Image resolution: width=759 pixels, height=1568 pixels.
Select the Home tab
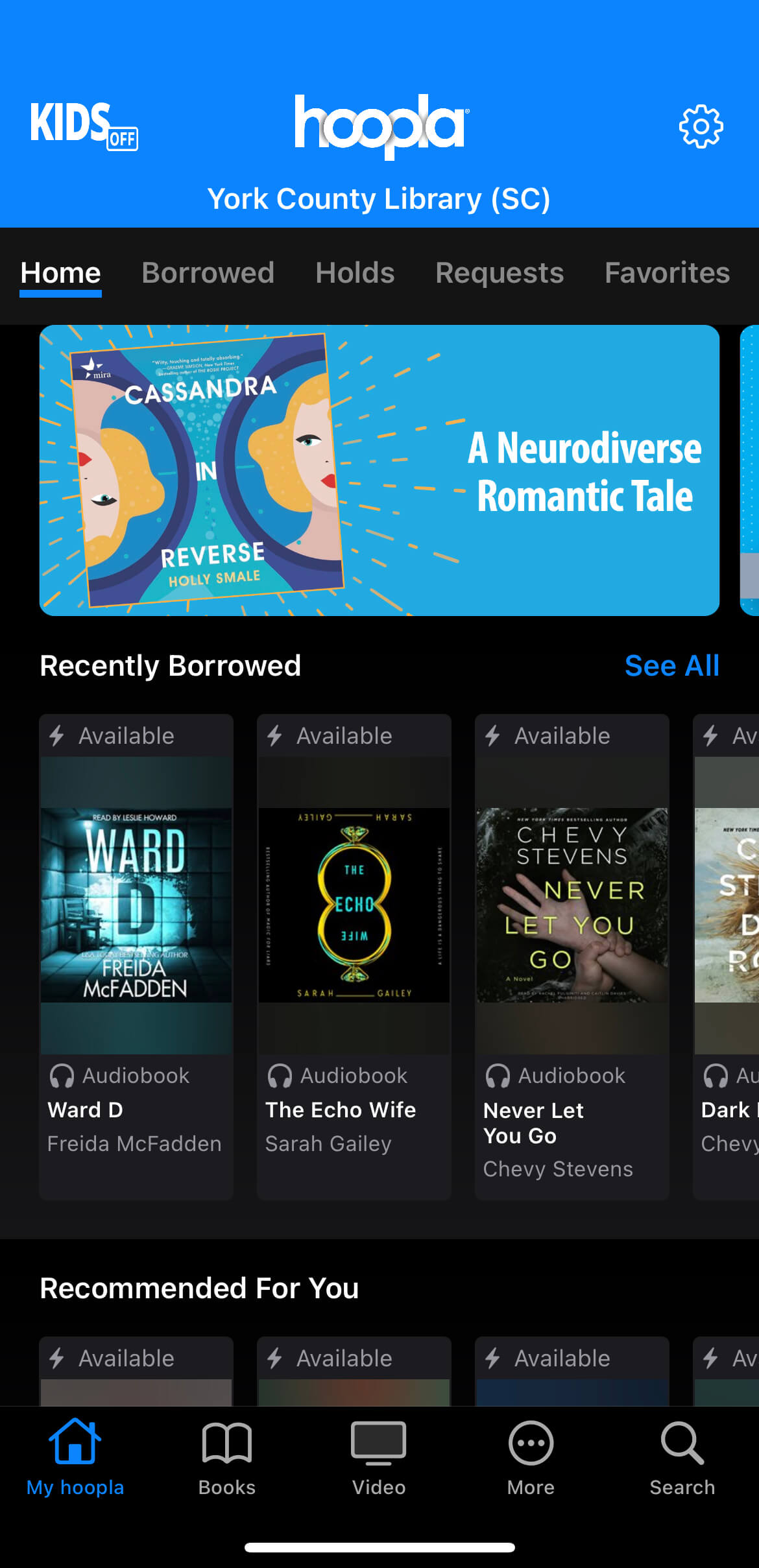60,273
